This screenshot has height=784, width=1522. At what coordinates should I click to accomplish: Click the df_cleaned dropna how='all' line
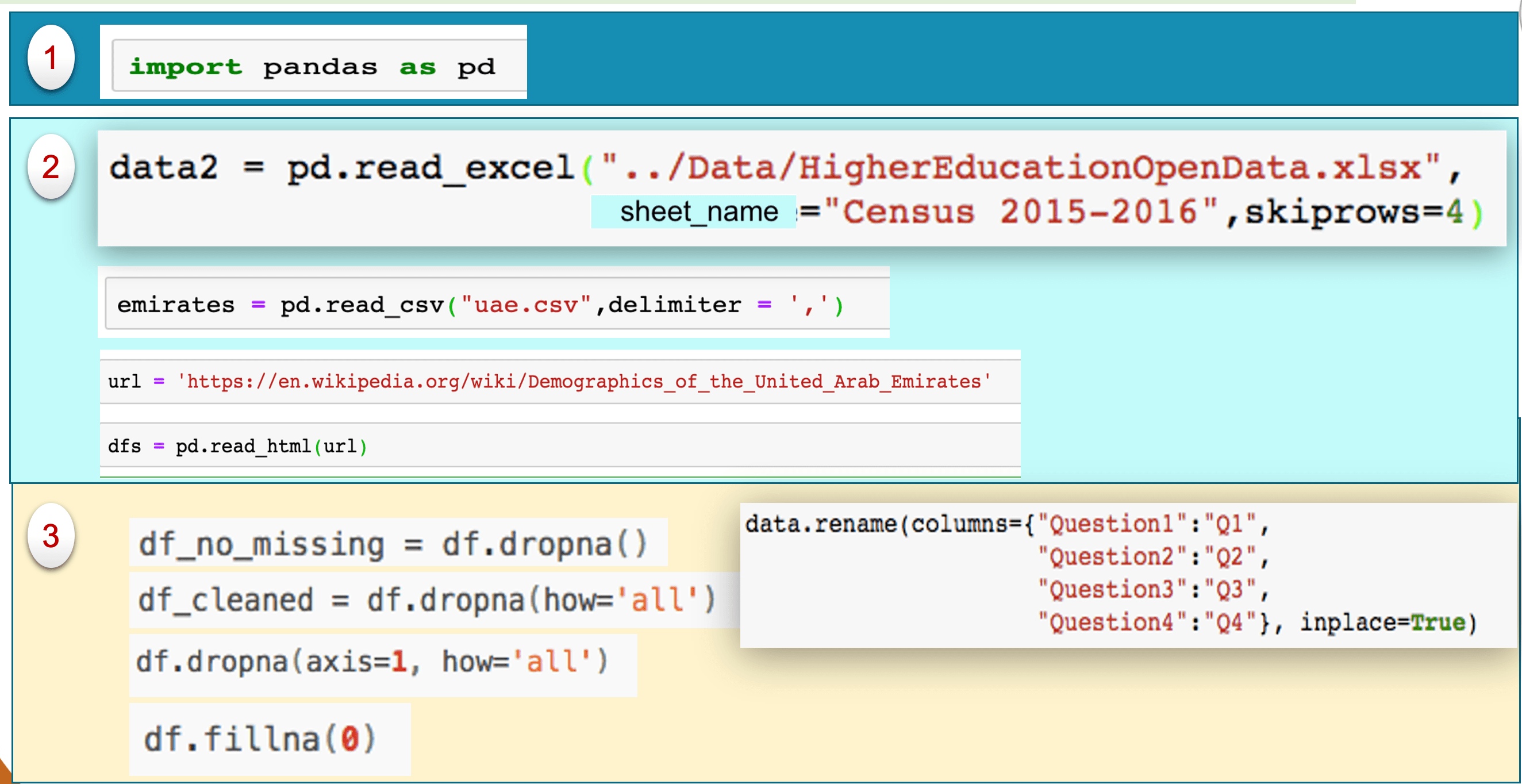click(426, 600)
